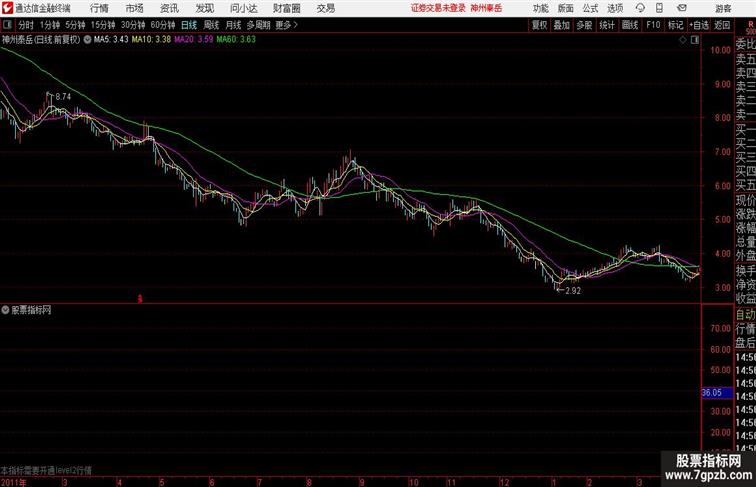756x487 pixels.
Task: Click 证券交易未登录 login link
Action: pyautogui.click(x=438, y=8)
